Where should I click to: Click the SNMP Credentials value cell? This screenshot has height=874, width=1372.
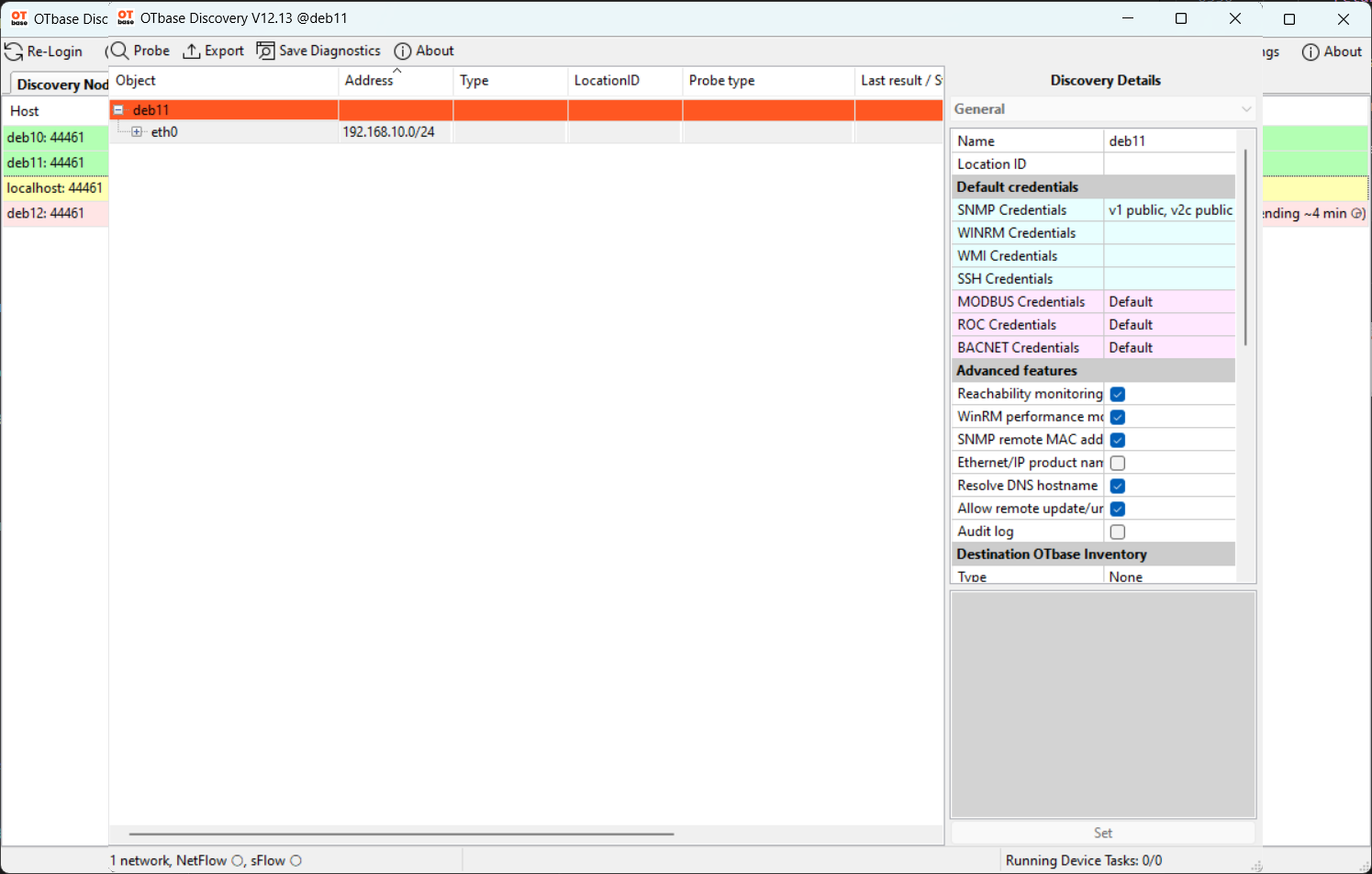(1169, 209)
